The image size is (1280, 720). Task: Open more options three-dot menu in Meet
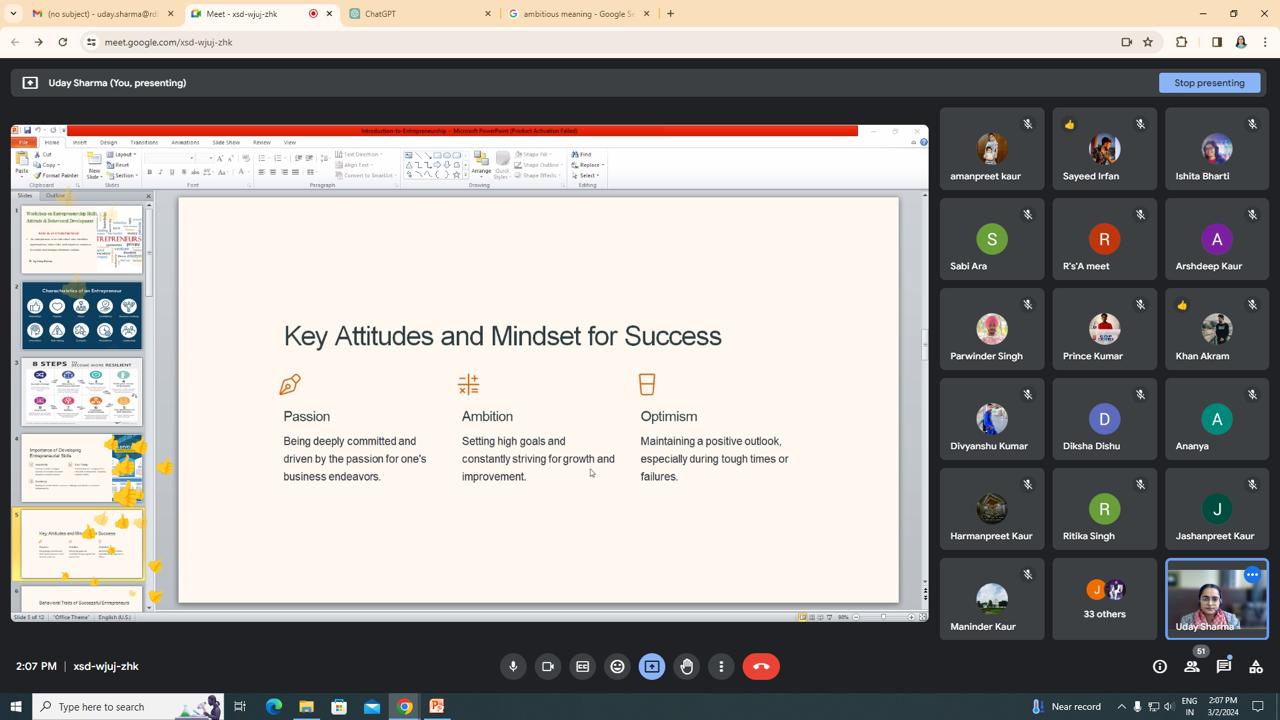coord(721,666)
